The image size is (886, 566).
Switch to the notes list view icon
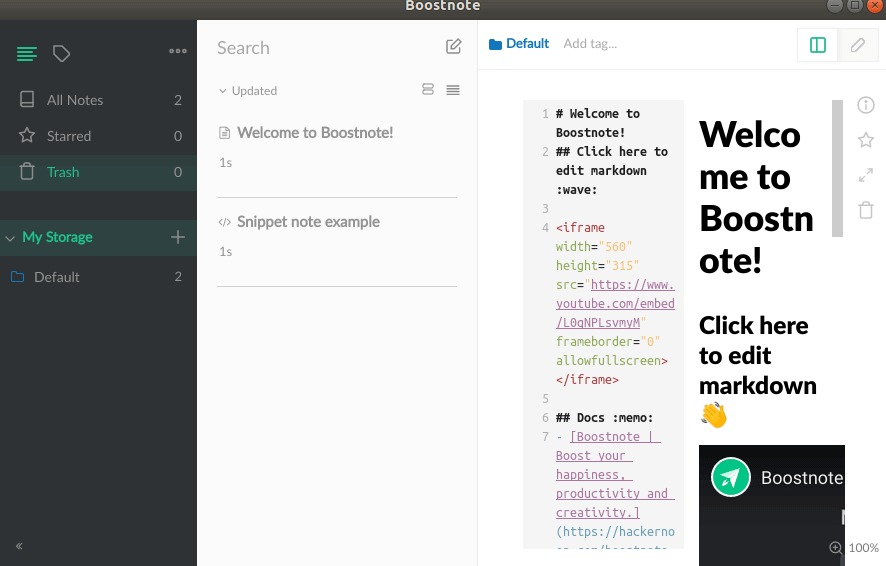point(27,54)
